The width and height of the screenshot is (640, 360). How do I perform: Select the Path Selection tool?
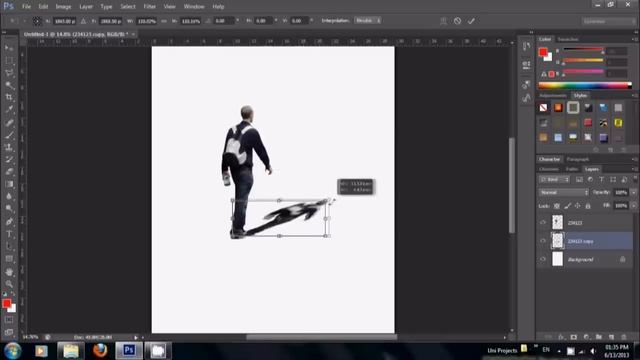[9, 246]
